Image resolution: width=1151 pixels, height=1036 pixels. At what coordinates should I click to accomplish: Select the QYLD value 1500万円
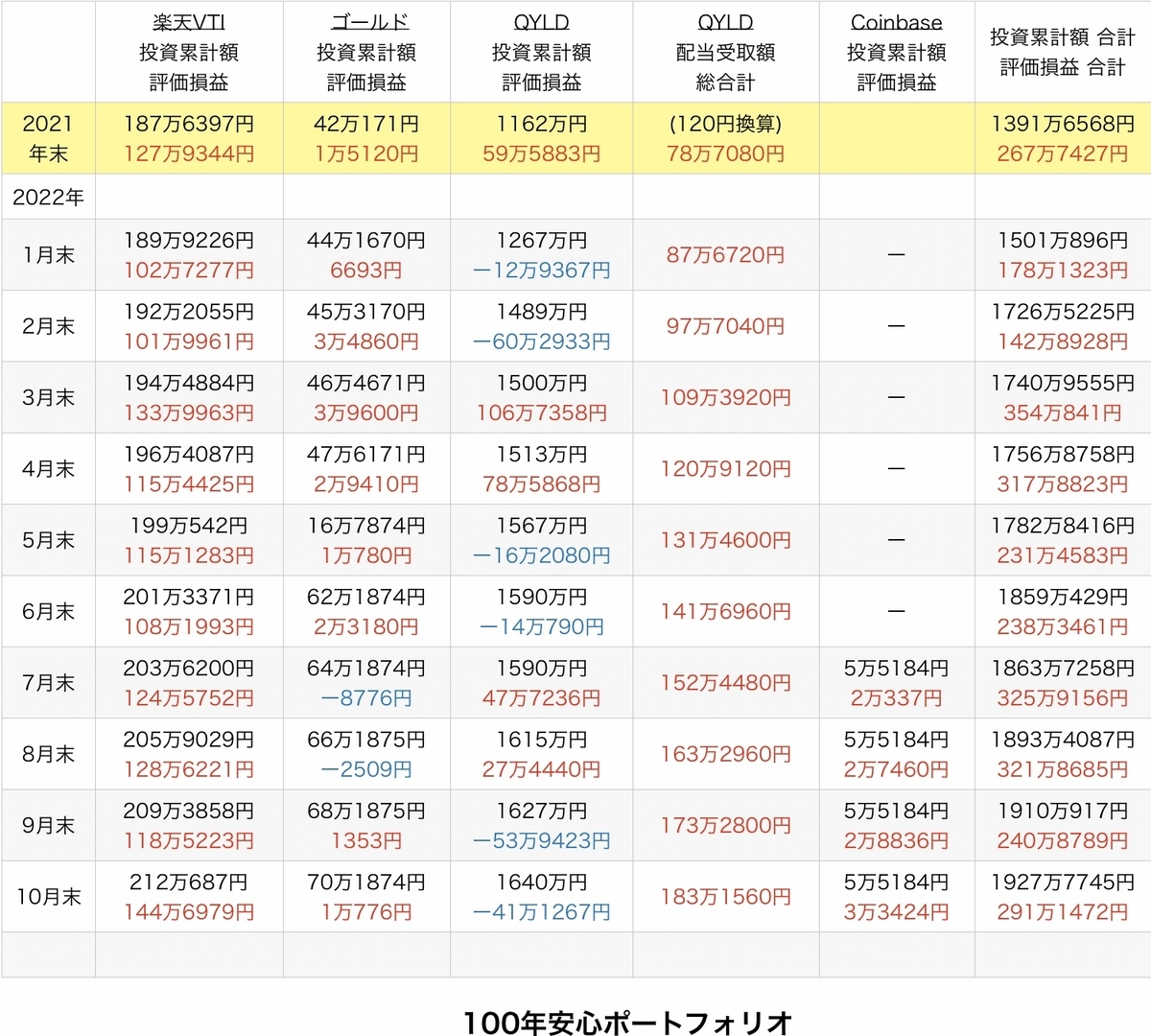click(x=542, y=383)
